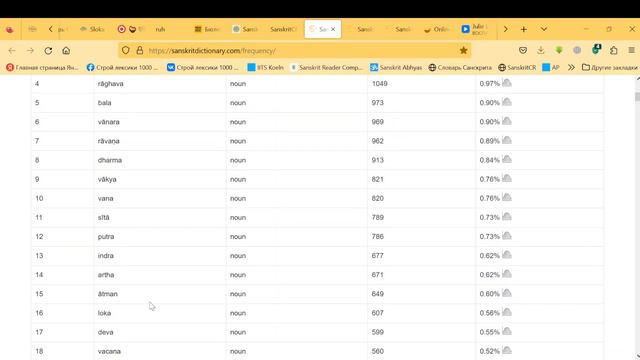
Task: Open chart icon in the ātman row
Action: 507,293
